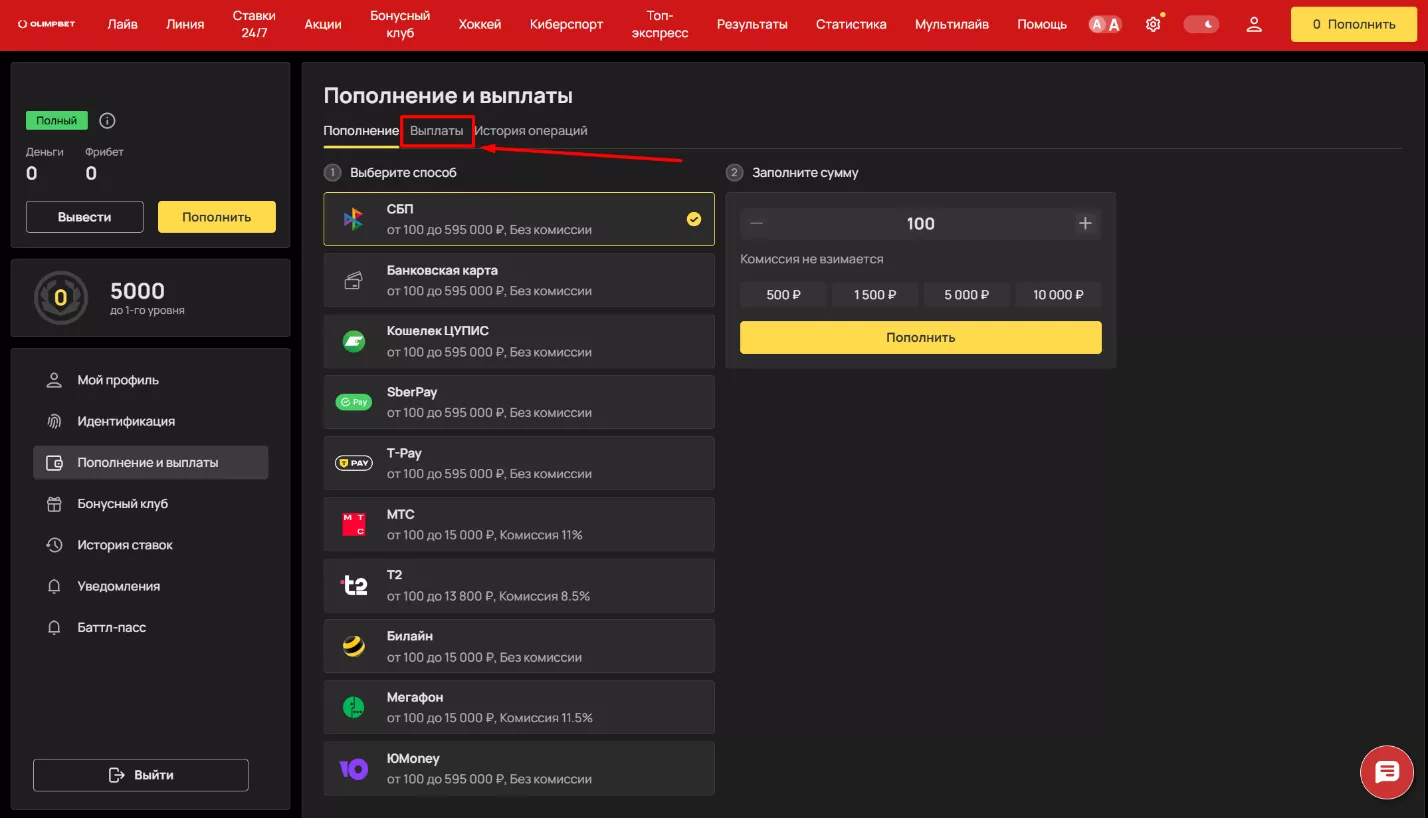The image size is (1428, 818).
Task: Toggle dark theme with the moon switch
Action: pyautogui.click(x=1201, y=23)
